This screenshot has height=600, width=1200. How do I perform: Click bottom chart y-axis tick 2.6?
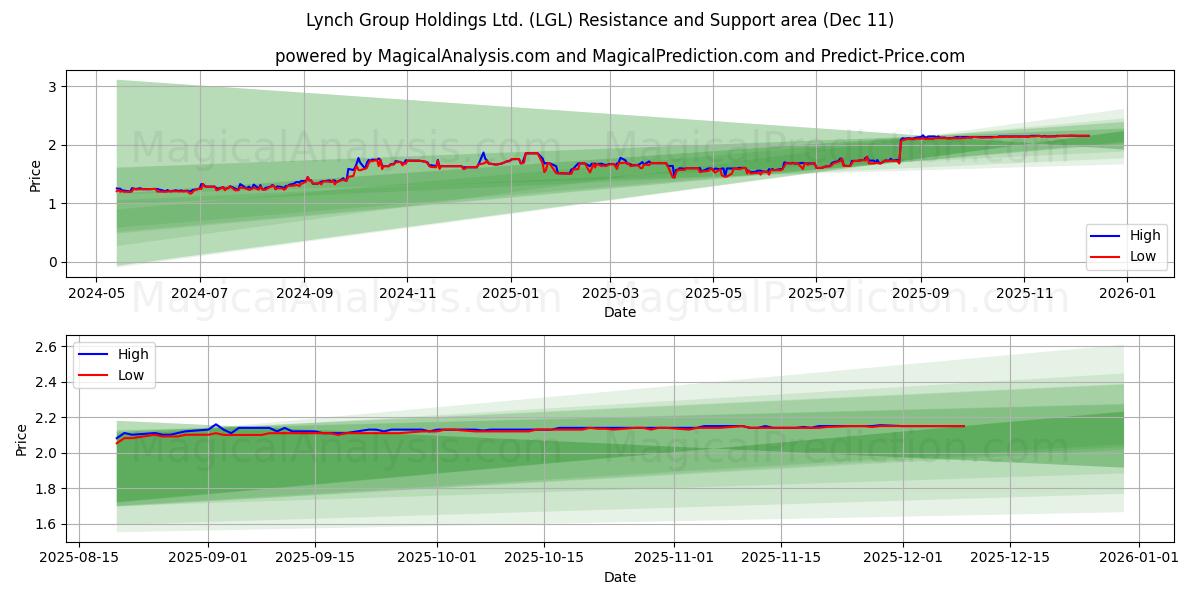47,347
